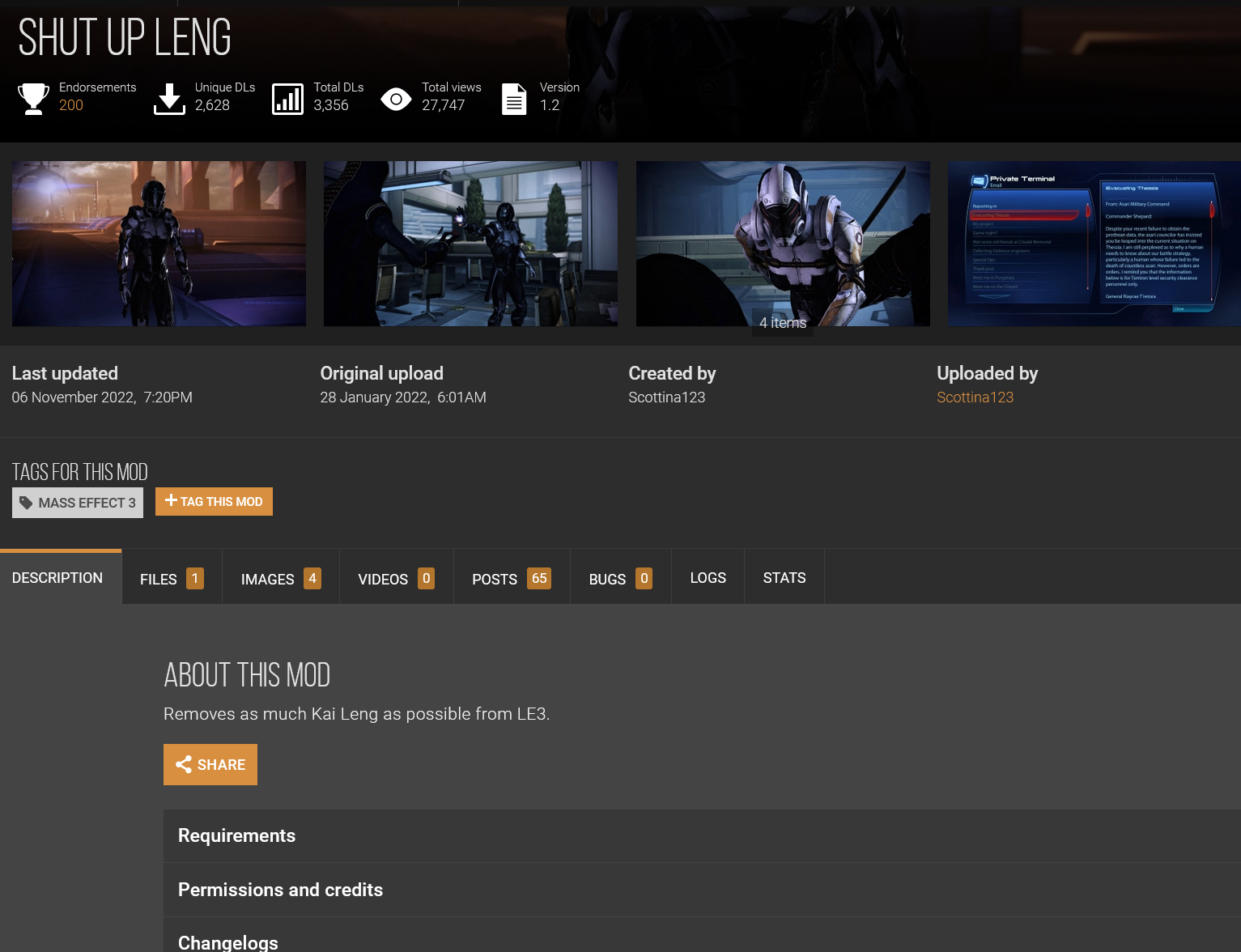Click the Tag This Mod button

[x=214, y=501]
